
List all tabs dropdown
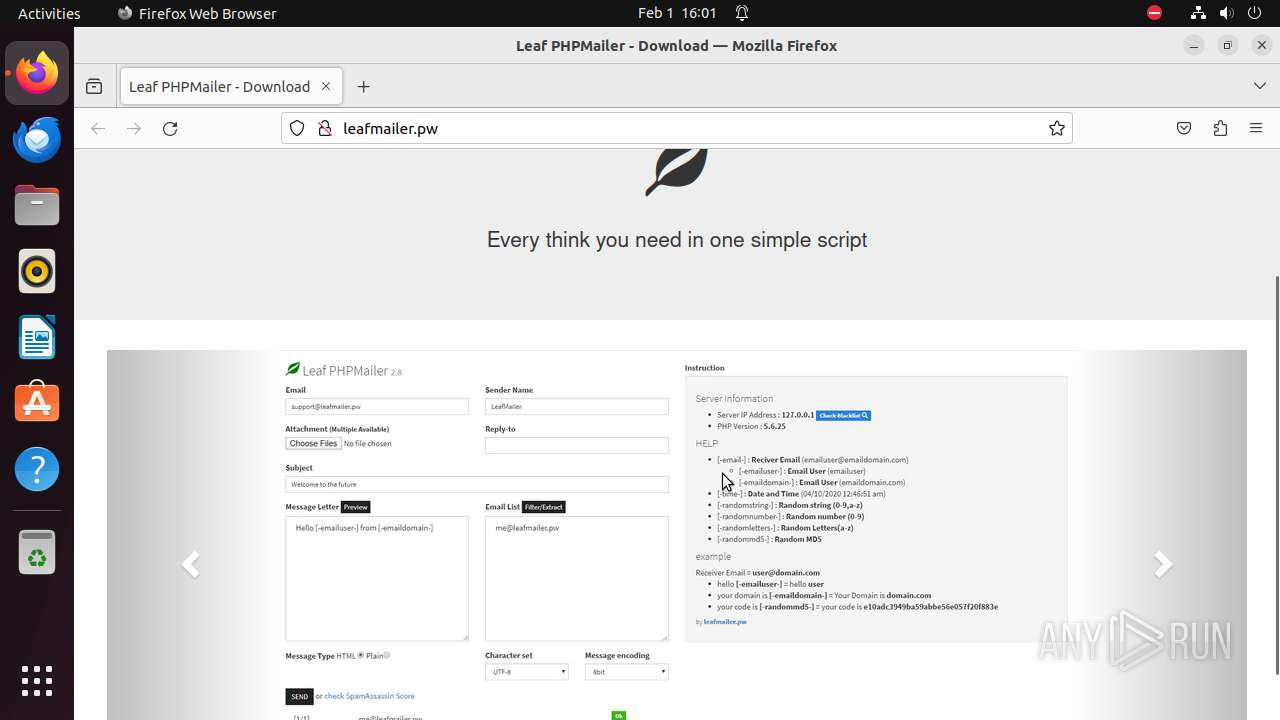point(1260,87)
